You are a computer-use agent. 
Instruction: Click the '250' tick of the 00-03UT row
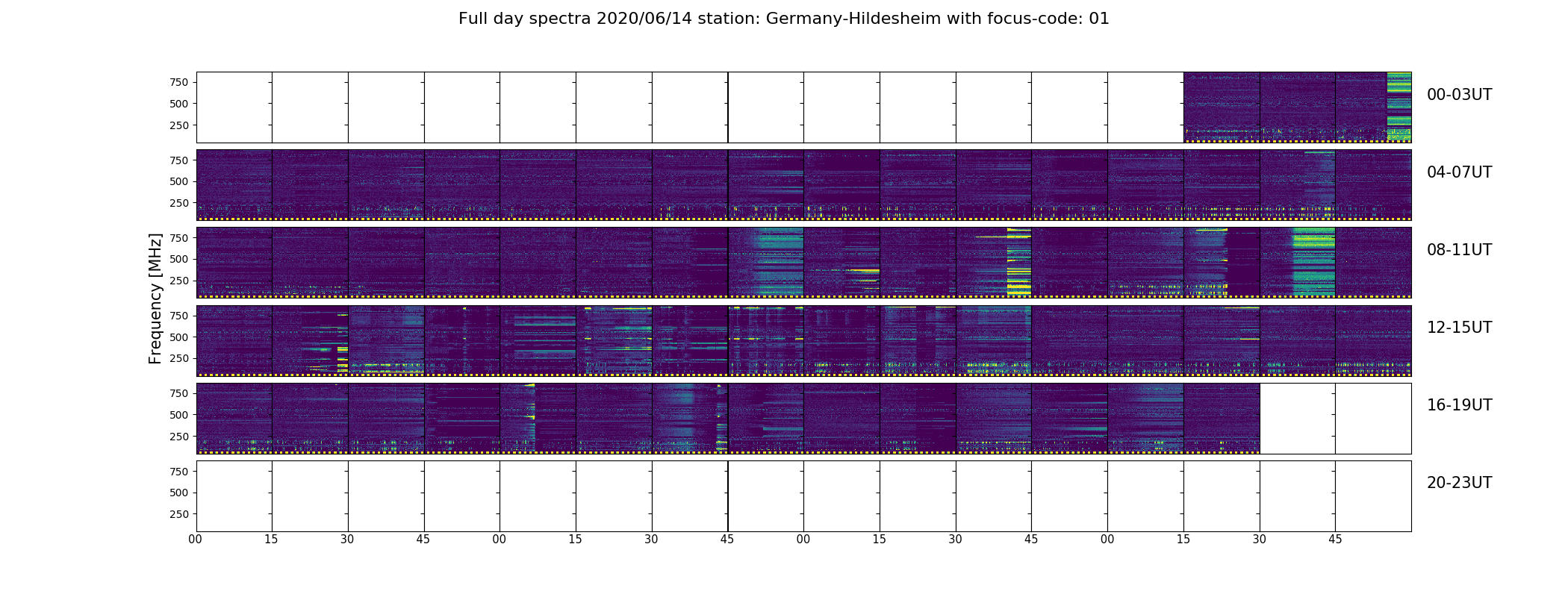tap(178, 125)
